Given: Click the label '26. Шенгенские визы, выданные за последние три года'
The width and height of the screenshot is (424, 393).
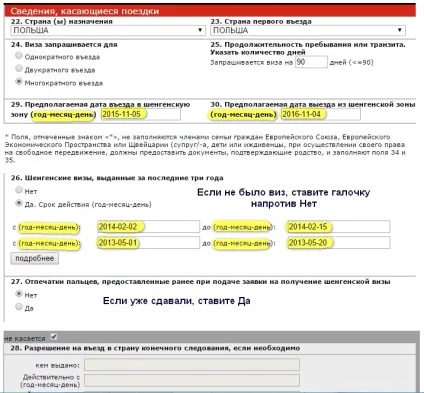Looking at the screenshot, I should click(x=117, y=178).
